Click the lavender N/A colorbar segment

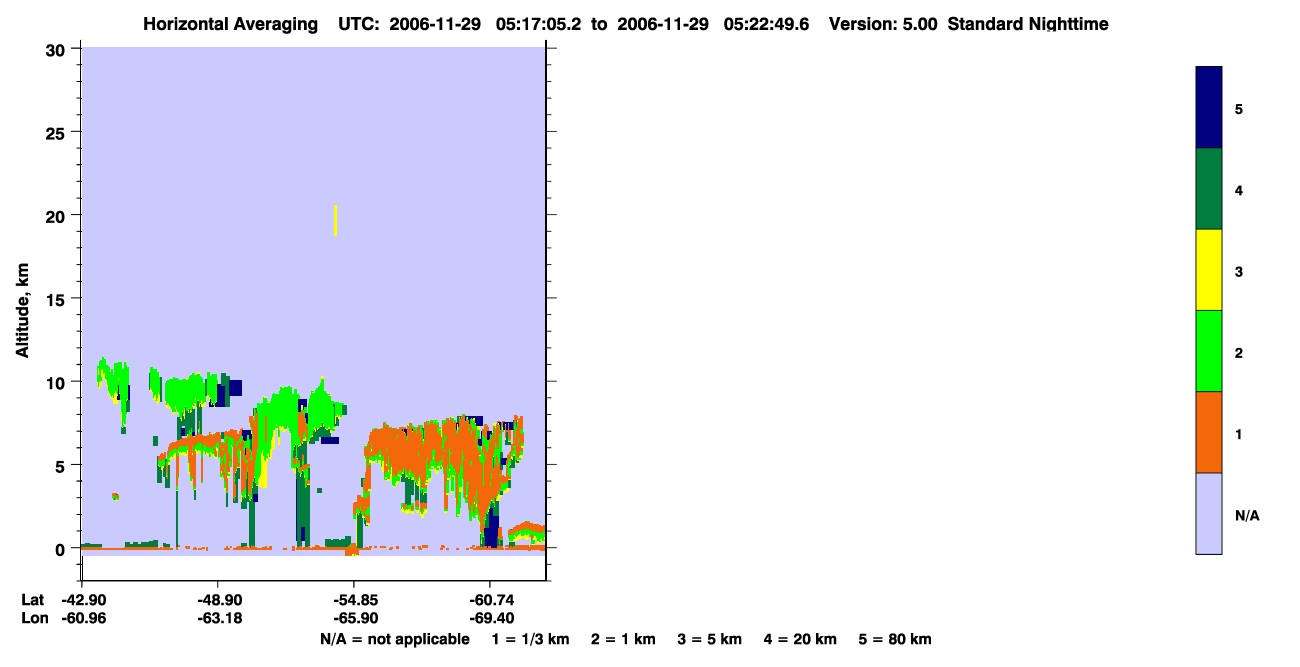tap(1208, 513)
